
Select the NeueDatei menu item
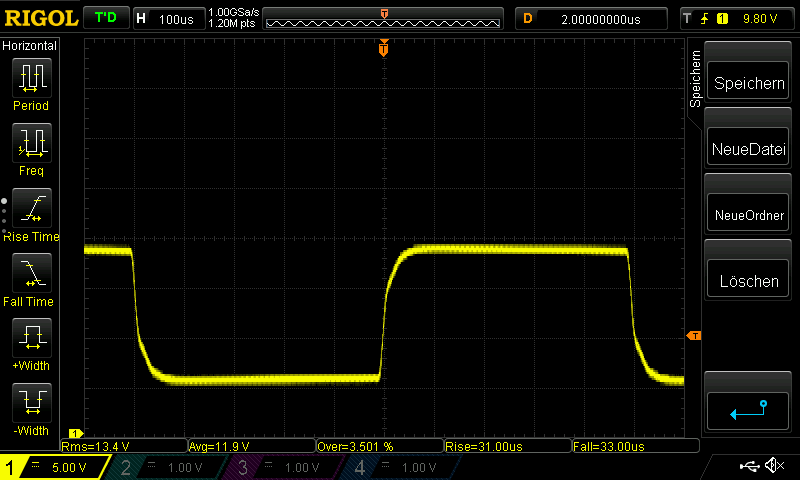[749, 150]
